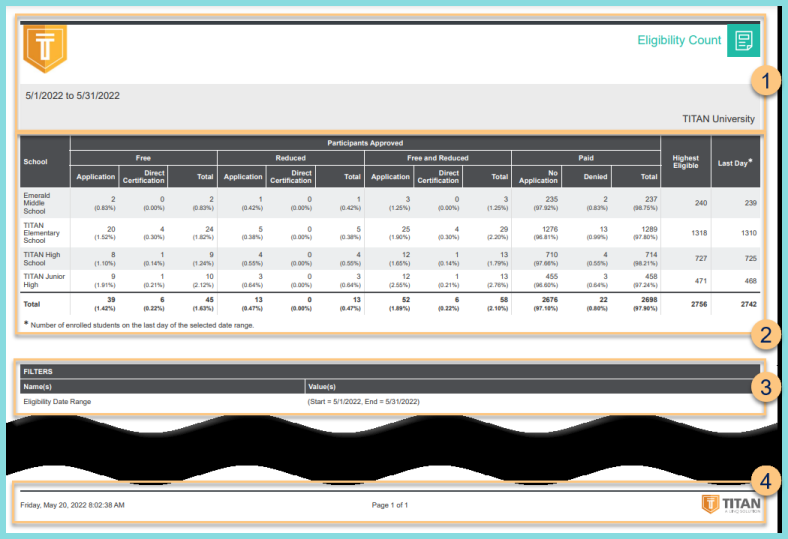Click the 'Reduced' group column header
Viewport: 788px width, 539px height.
[290, 158]
